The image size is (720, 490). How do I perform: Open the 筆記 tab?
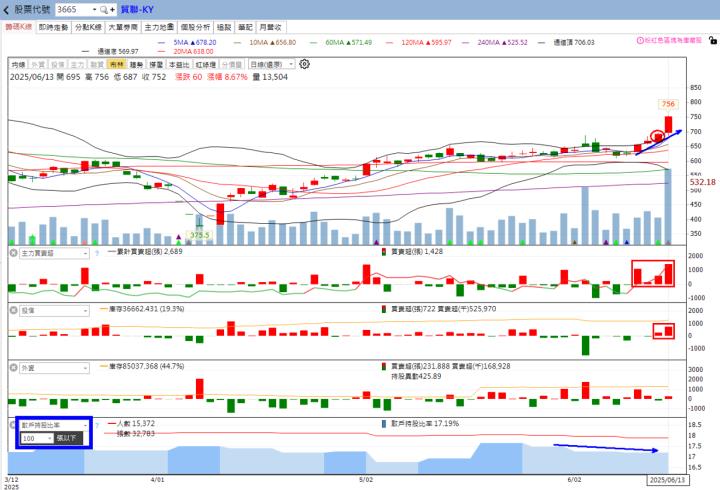(x=245, y=27)
